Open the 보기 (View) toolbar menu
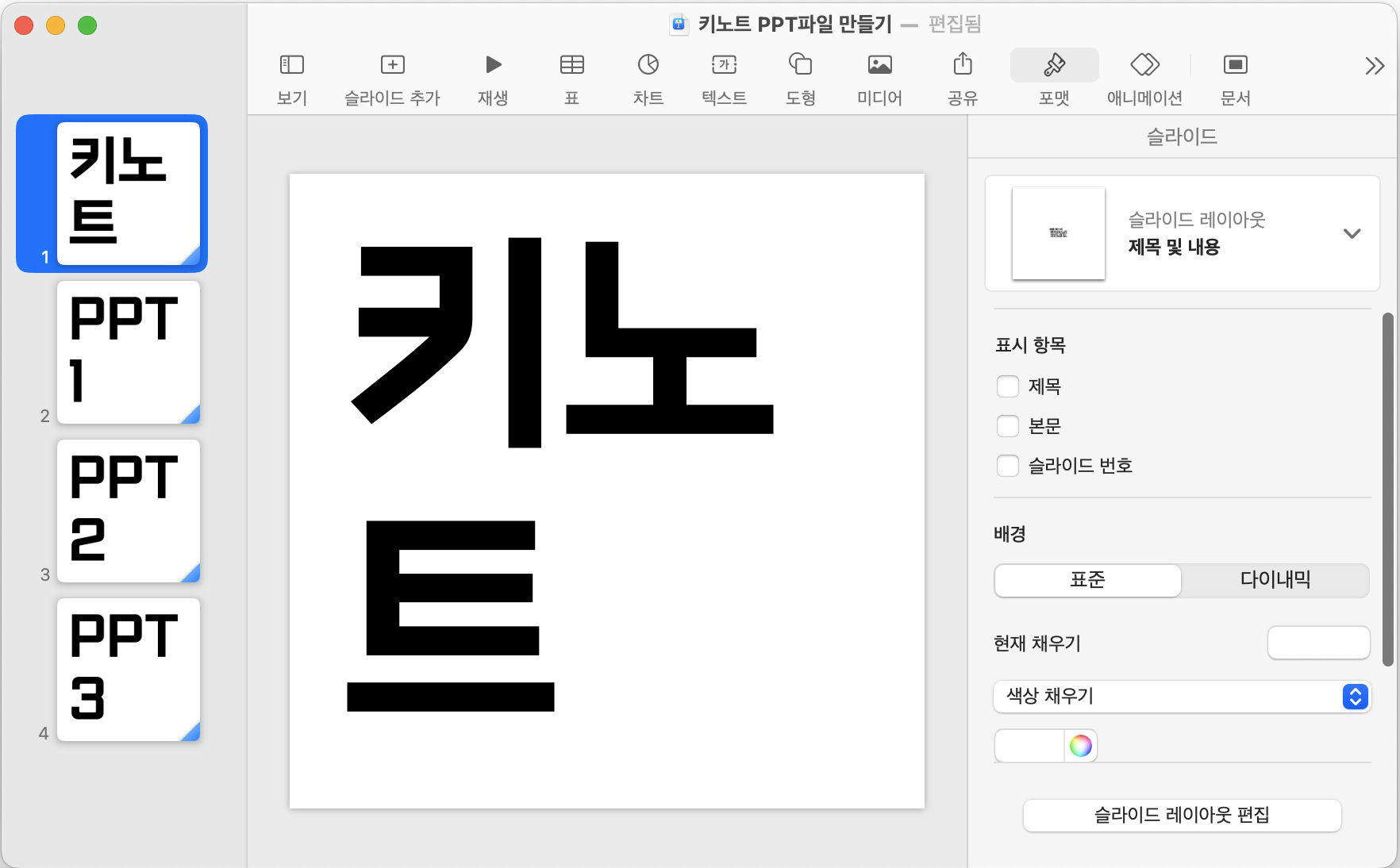The image size is (1400, 868). click(x=291, y=79)
